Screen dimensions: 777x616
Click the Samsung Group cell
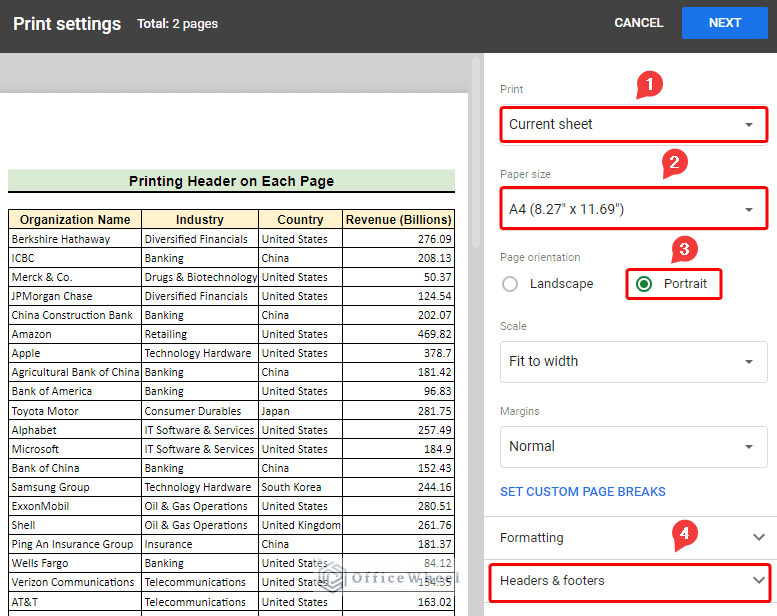[x=75, y=487]
